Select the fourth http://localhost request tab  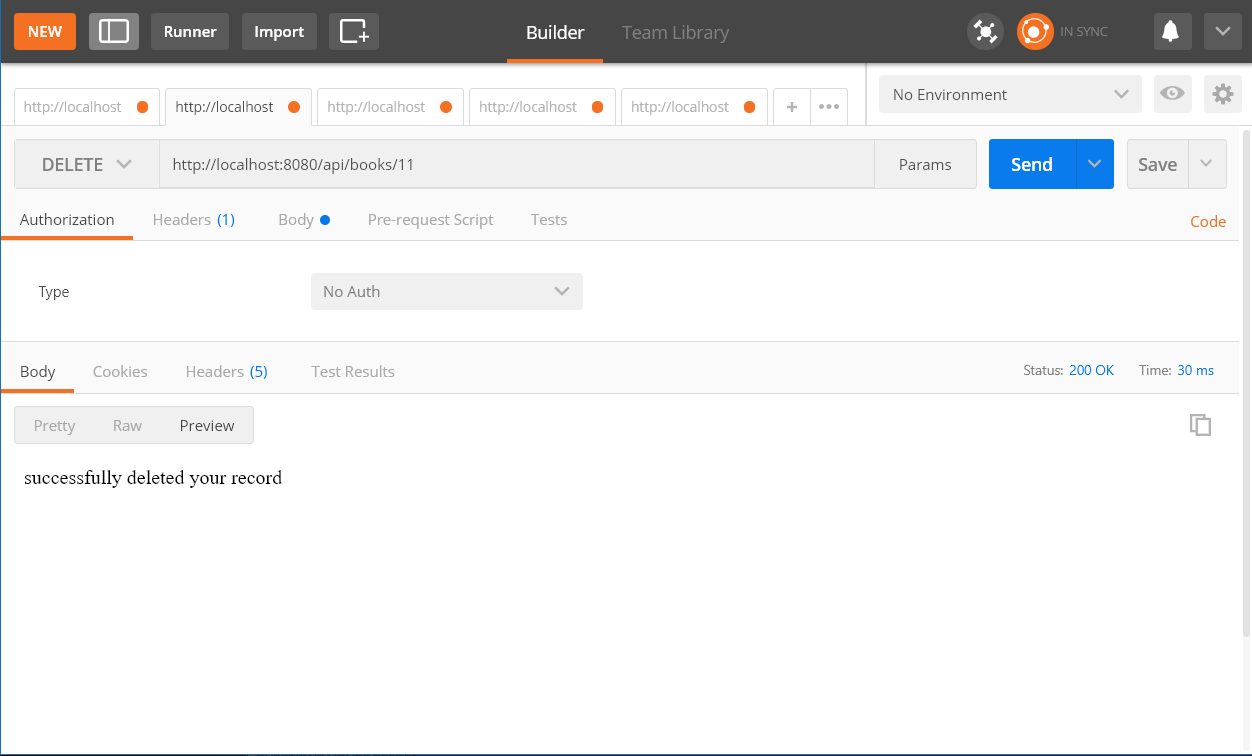pyautogui.click(x=542, y=107)
